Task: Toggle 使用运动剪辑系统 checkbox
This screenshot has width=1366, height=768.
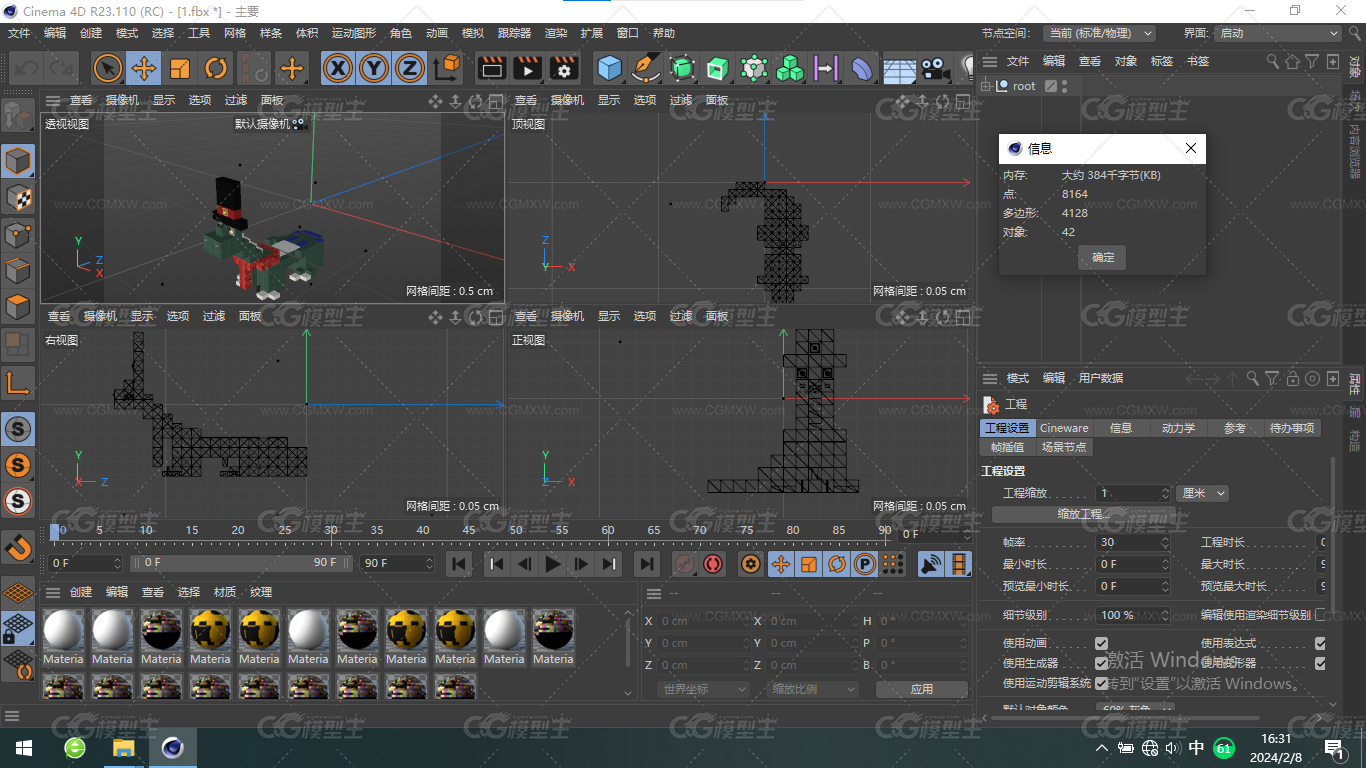Action: 1101,683
